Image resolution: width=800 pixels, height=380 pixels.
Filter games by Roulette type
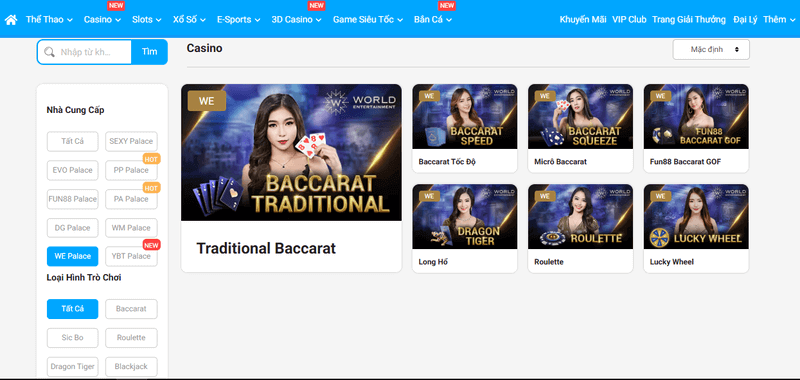pos(131,338)
